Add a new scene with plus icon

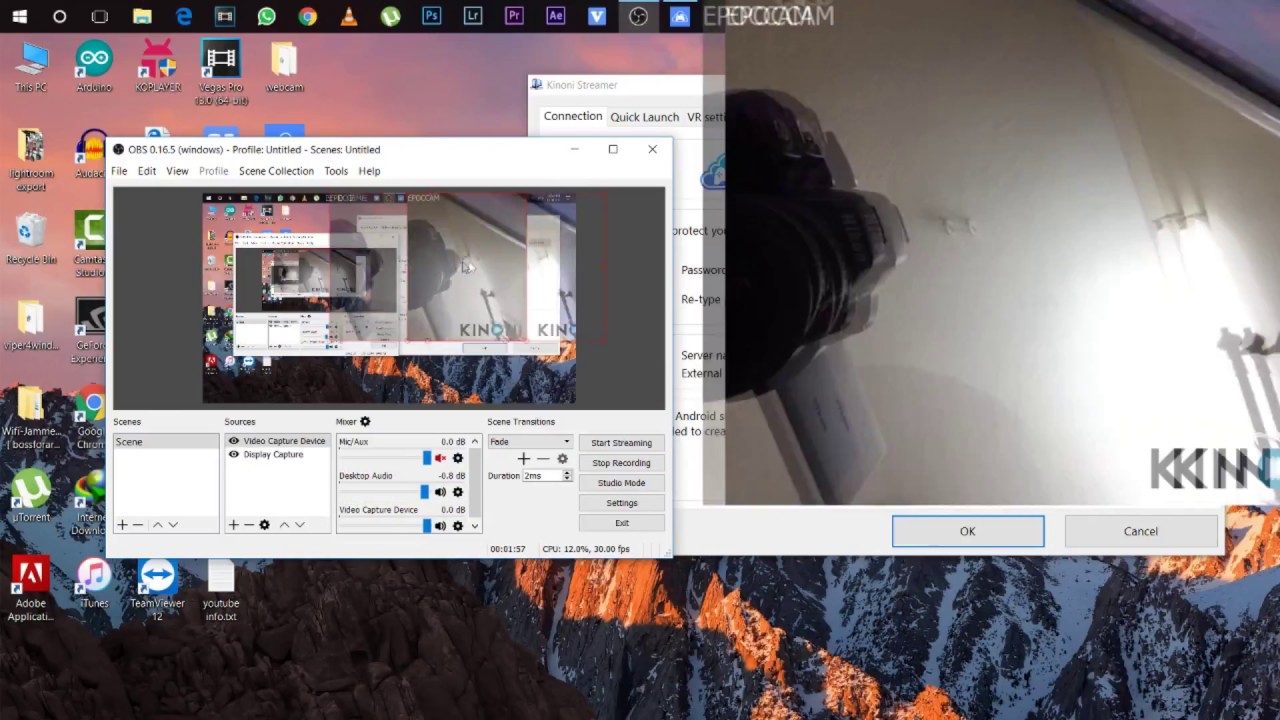[122, 525]
